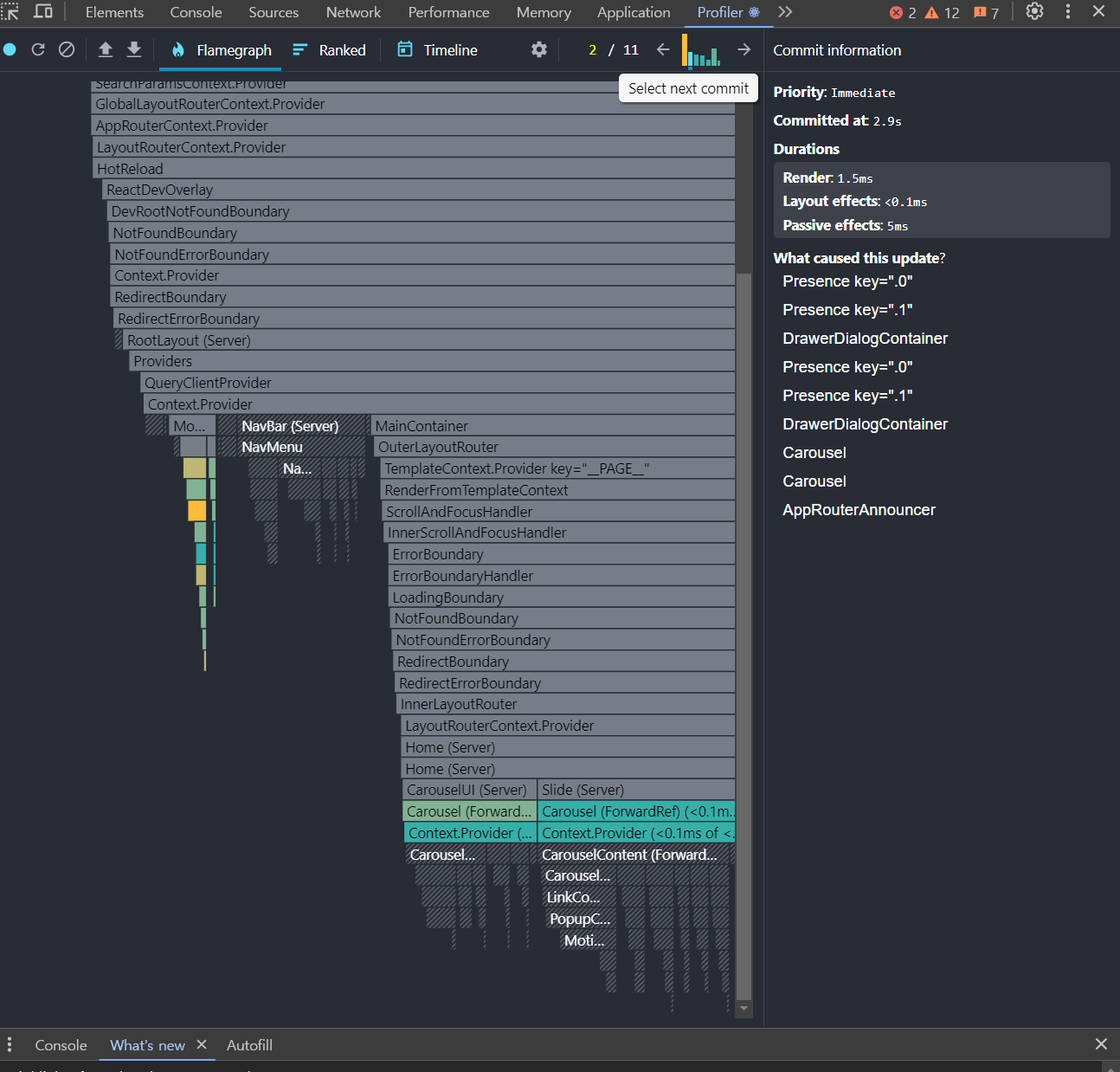Select InnerLayoutRouter bar
Viewport: 1120px width, 1072px height.
(566, 704)
